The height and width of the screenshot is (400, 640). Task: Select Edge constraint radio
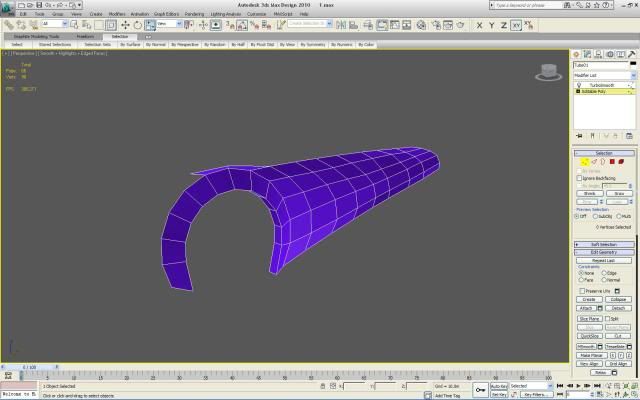[x=604, y=273]
